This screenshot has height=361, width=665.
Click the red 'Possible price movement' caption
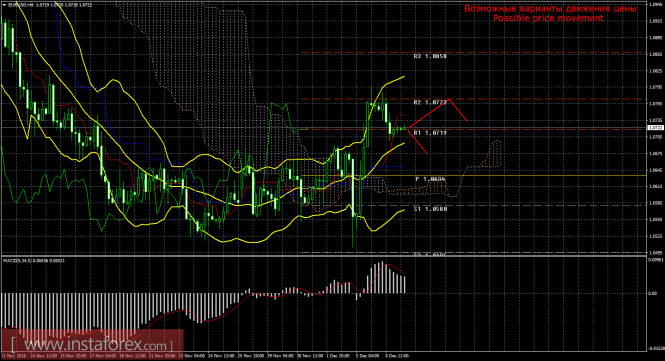pyautogui.click(x=548, y=18)
